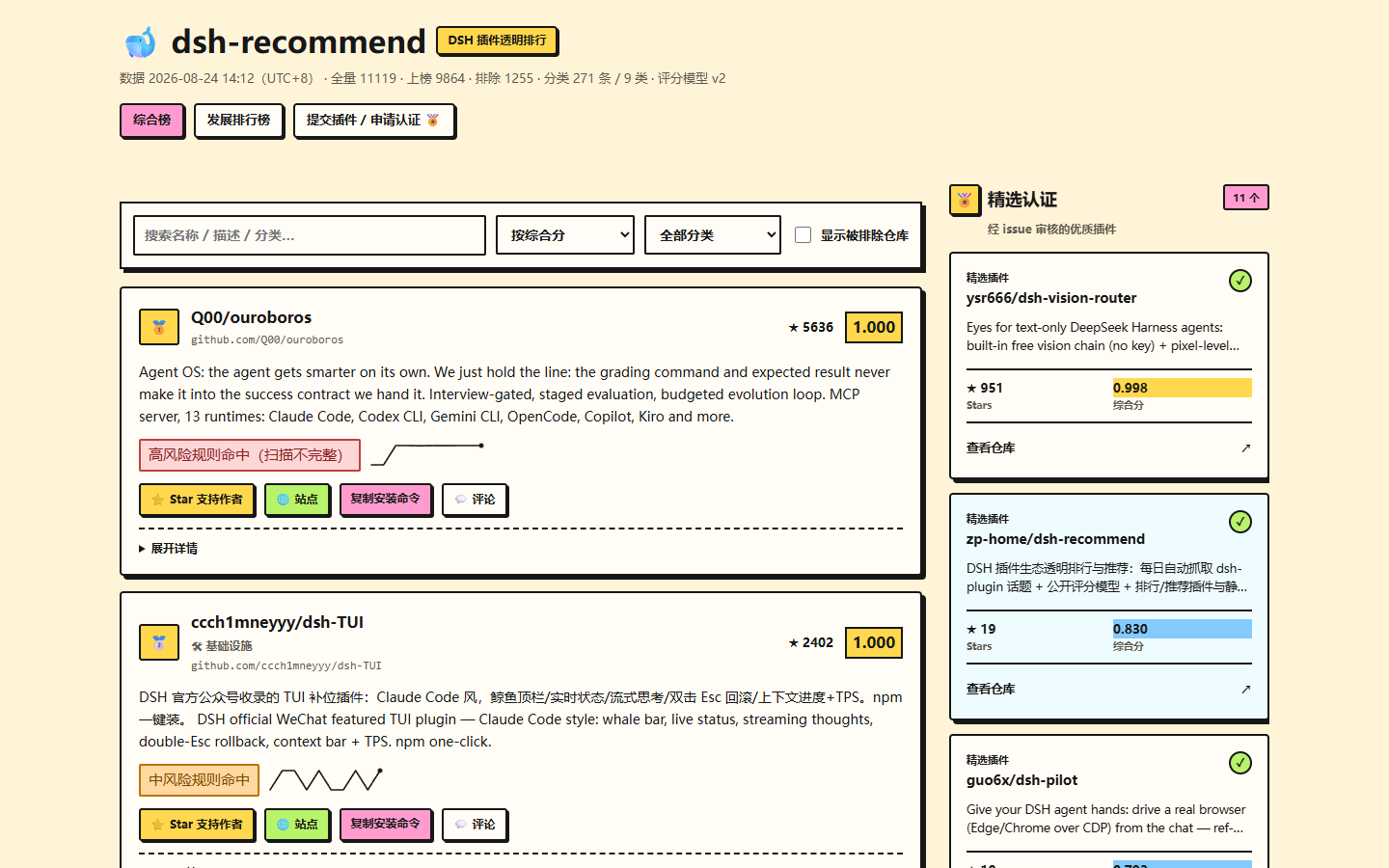This screenshot has height=868, width=1389.
Task: Click the blue 0.830 score bar
Action: click(1183, 629)
